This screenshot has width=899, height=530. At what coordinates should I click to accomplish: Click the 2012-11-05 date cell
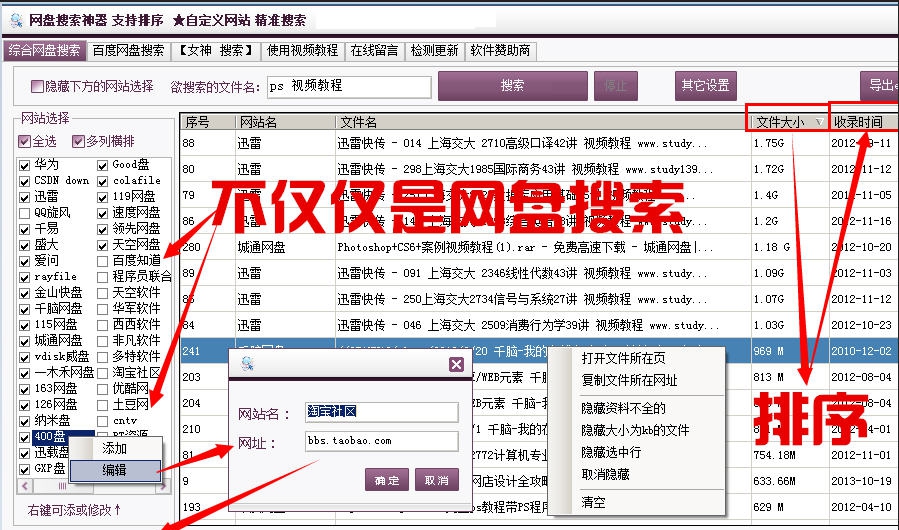tap(863, 195)
